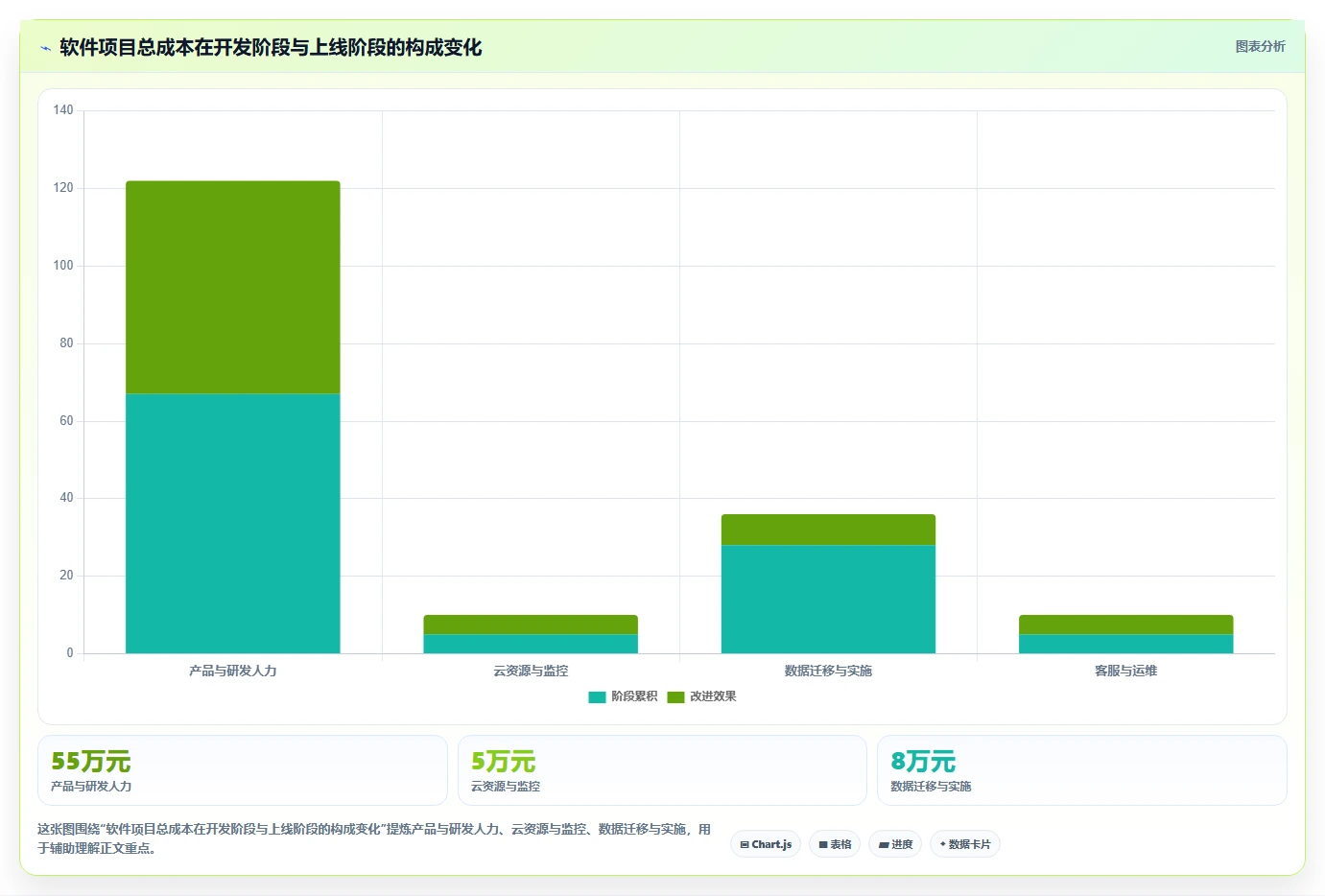Click the 图表分析 label in the header
Screen dimensions: 1325x896
click(1260, 46)
